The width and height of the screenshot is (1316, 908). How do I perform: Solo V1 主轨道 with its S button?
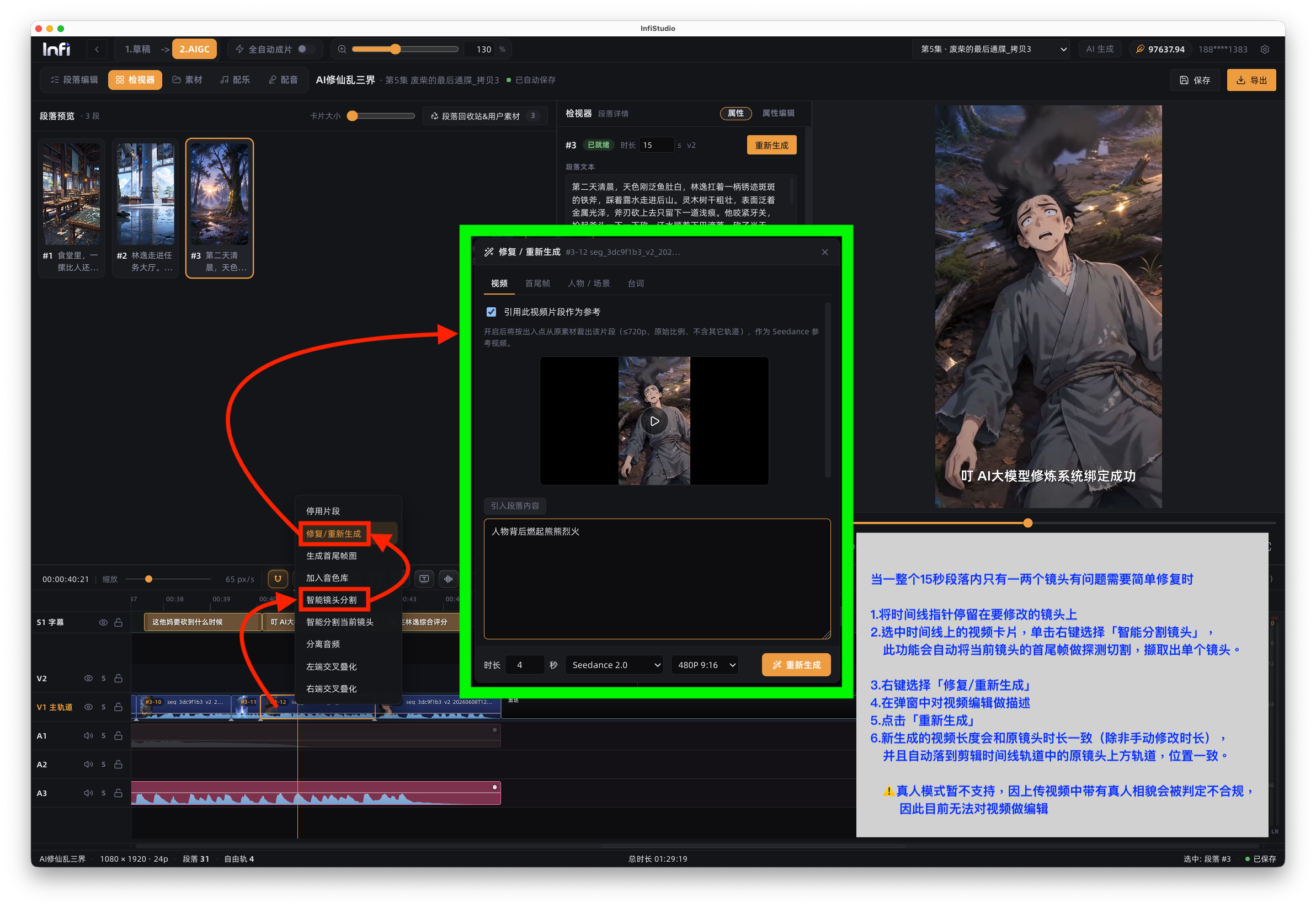[104, 707]
